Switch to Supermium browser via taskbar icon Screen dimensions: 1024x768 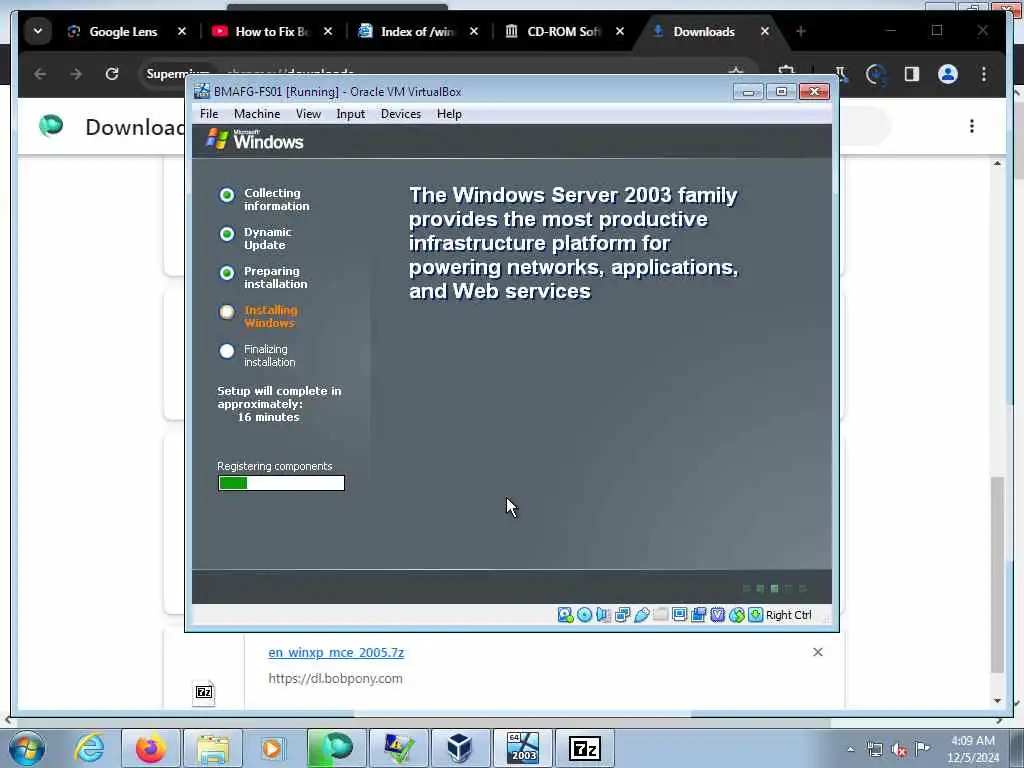click(x=336, y=748)
